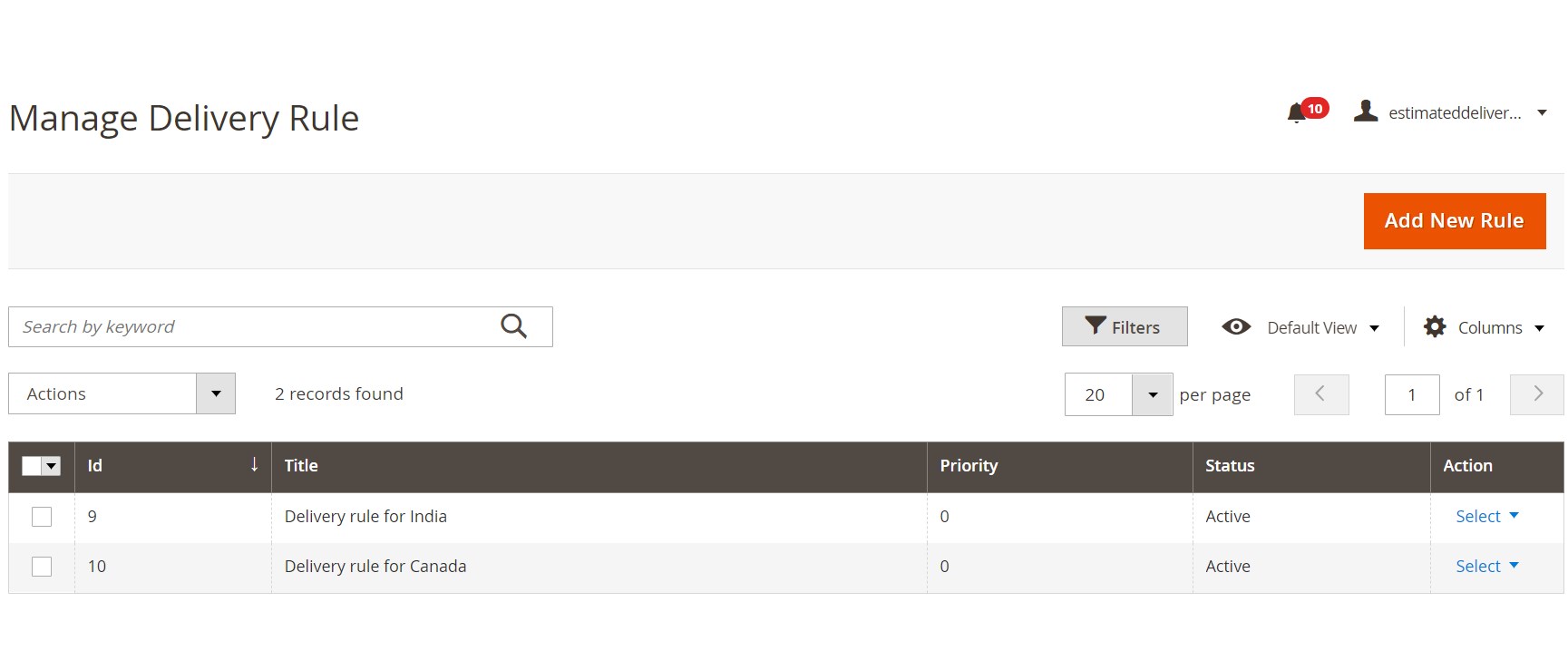Click the Default View eye icon
1568x660 pixels.
(1236, 327)
